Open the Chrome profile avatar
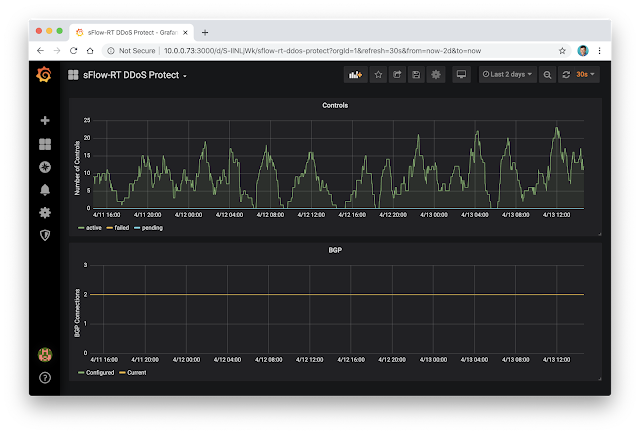The height and width of the screenshot is (434, 640). (583, 51)
